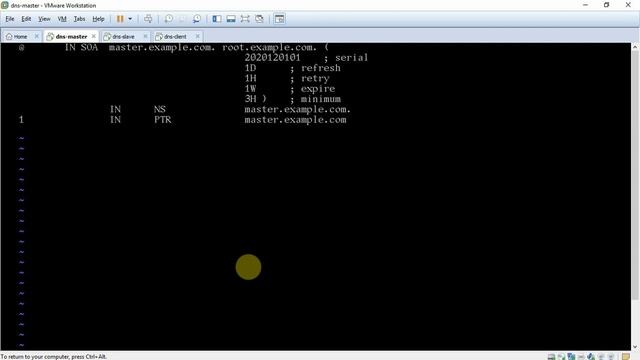Click the '1D' refresh value
Screen dimensions: 640x360
pos(250,68)
